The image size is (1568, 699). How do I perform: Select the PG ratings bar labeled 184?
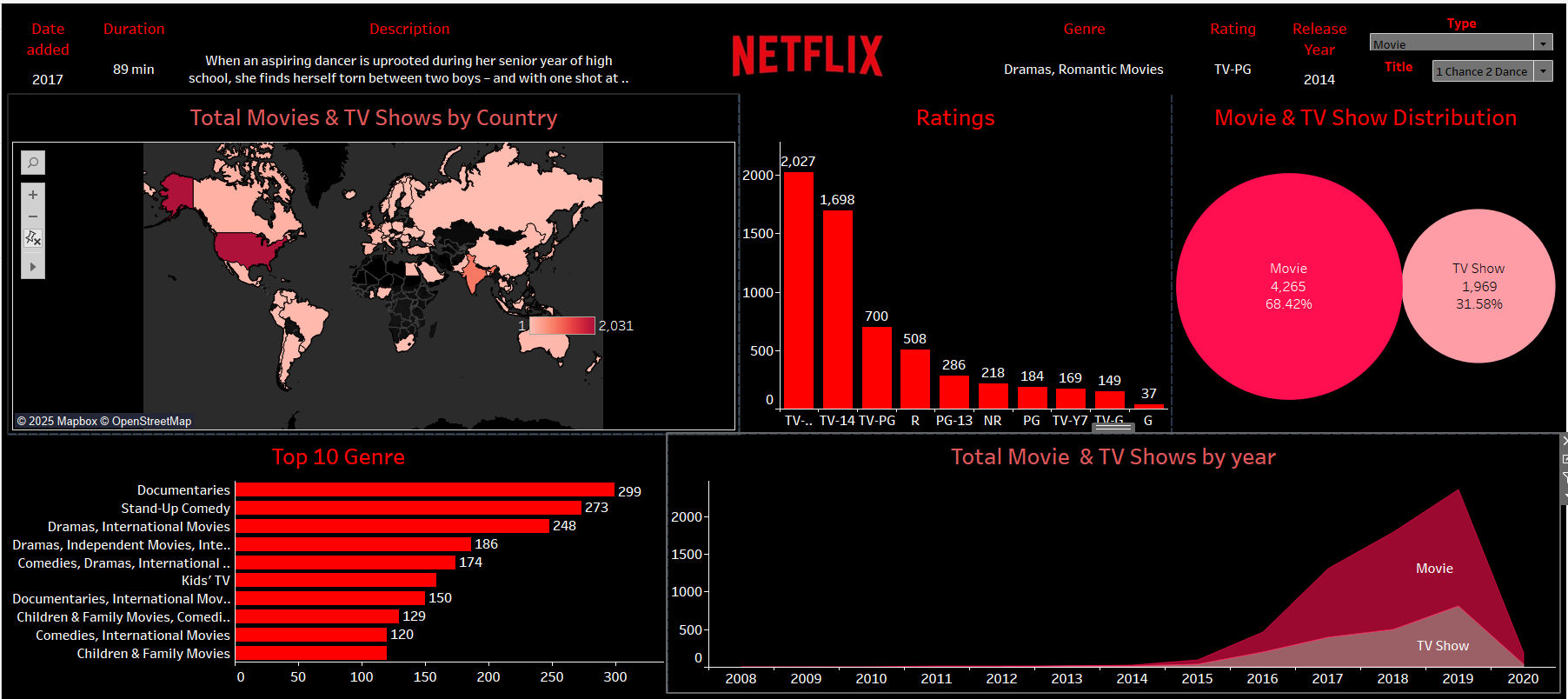click(x=1032, y=398)
